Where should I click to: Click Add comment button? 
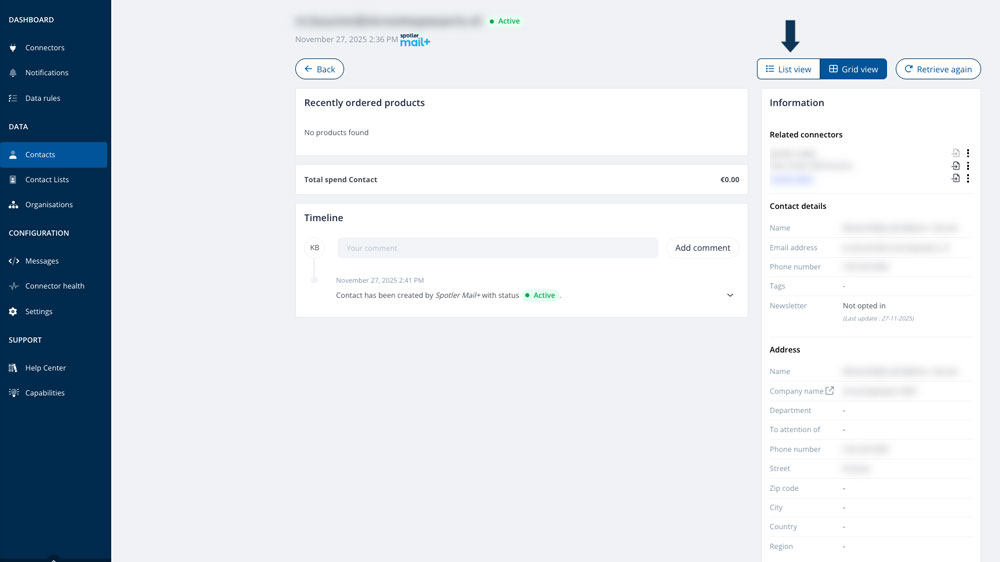pyautogui.click(x=703, y=248)
